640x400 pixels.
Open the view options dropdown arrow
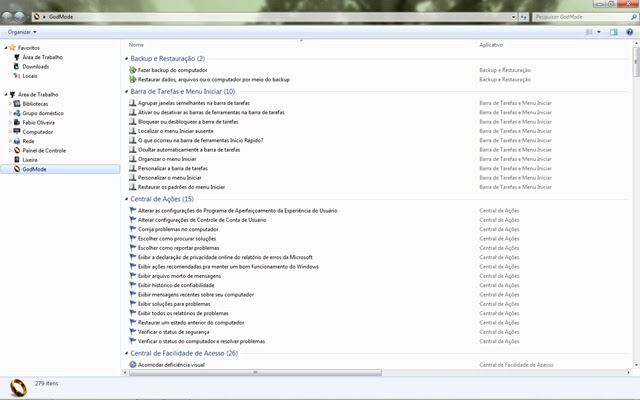coord(599,32)
